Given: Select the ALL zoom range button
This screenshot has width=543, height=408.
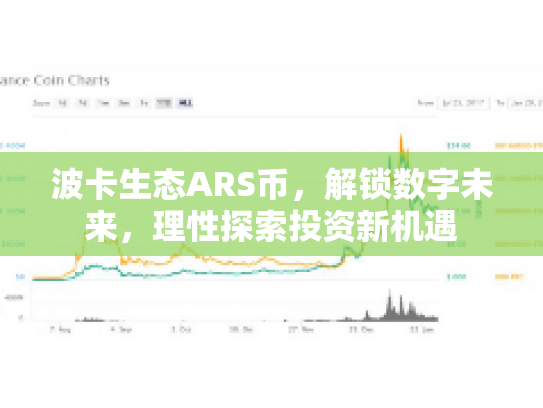Looking at the screenshot, I should click(185, 103).
